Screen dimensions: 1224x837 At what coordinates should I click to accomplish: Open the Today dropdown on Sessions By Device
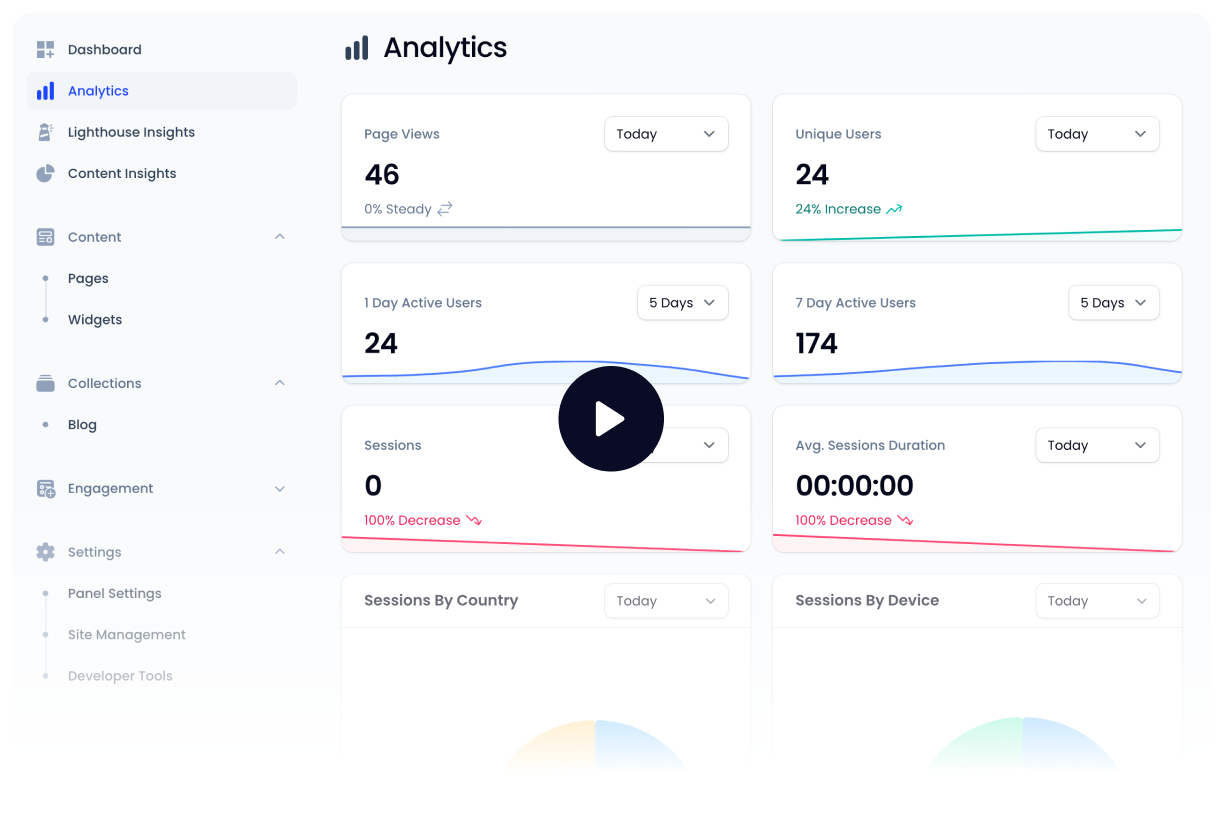click(1097, 600)
